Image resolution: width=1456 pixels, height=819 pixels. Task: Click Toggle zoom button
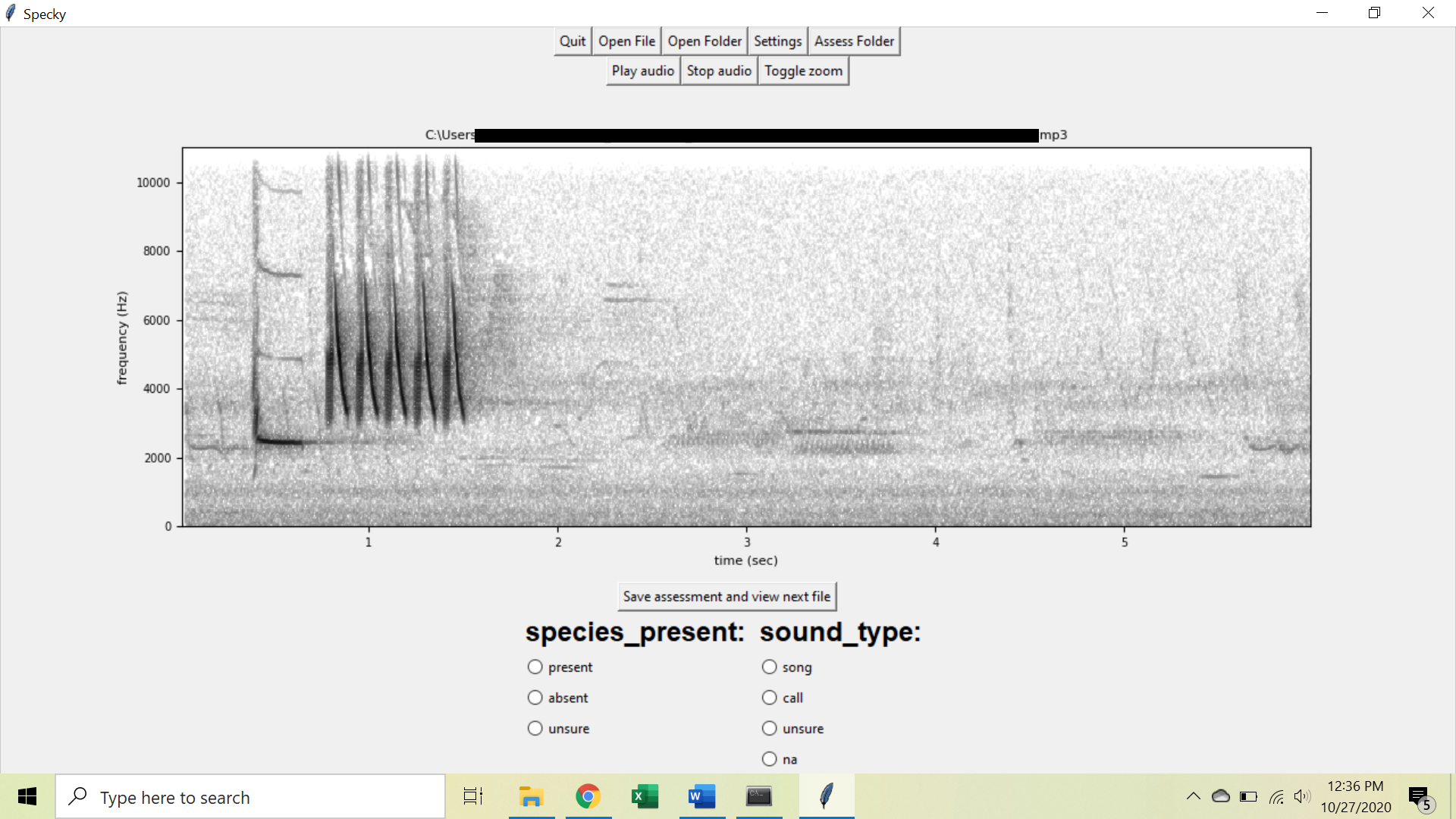(803, 71)
